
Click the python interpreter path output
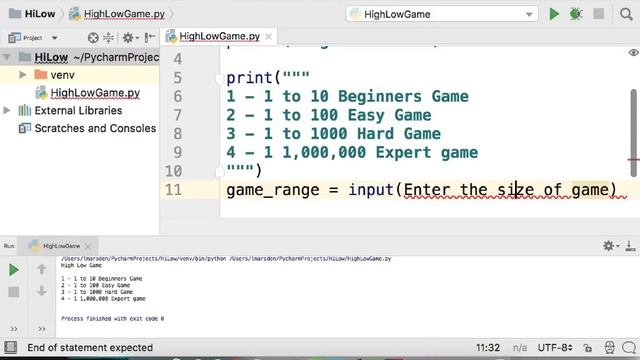(226, 258)
